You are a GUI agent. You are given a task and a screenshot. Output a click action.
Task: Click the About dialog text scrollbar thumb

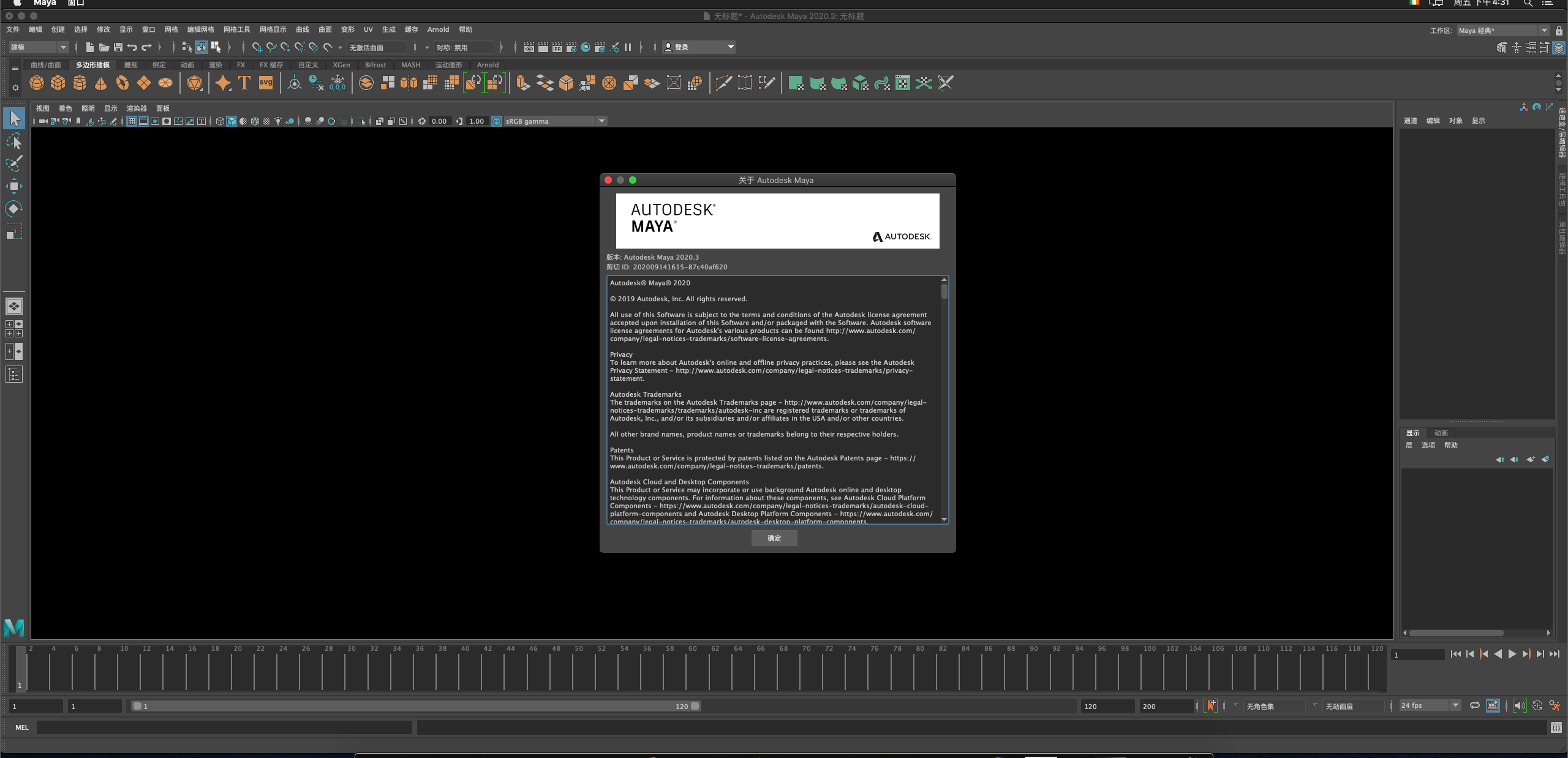point(944,291)
